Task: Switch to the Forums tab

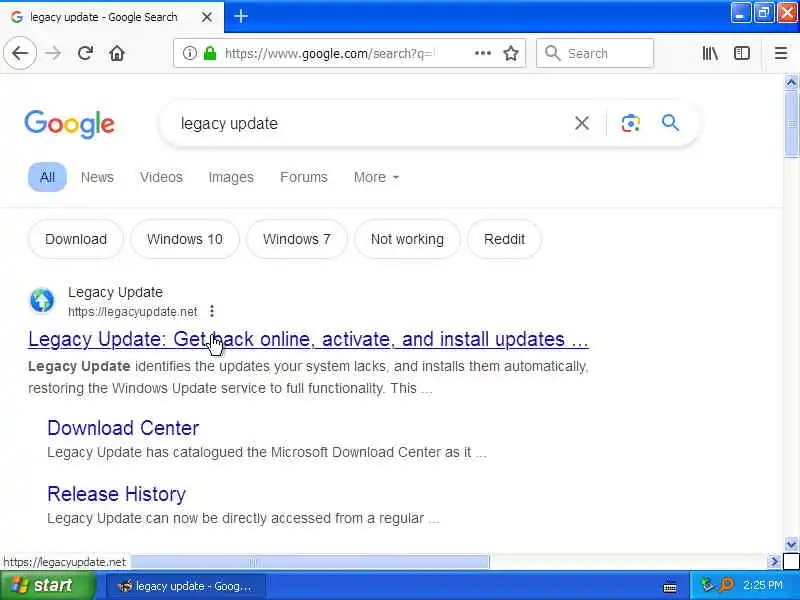Action: click(x=304, y=177)
